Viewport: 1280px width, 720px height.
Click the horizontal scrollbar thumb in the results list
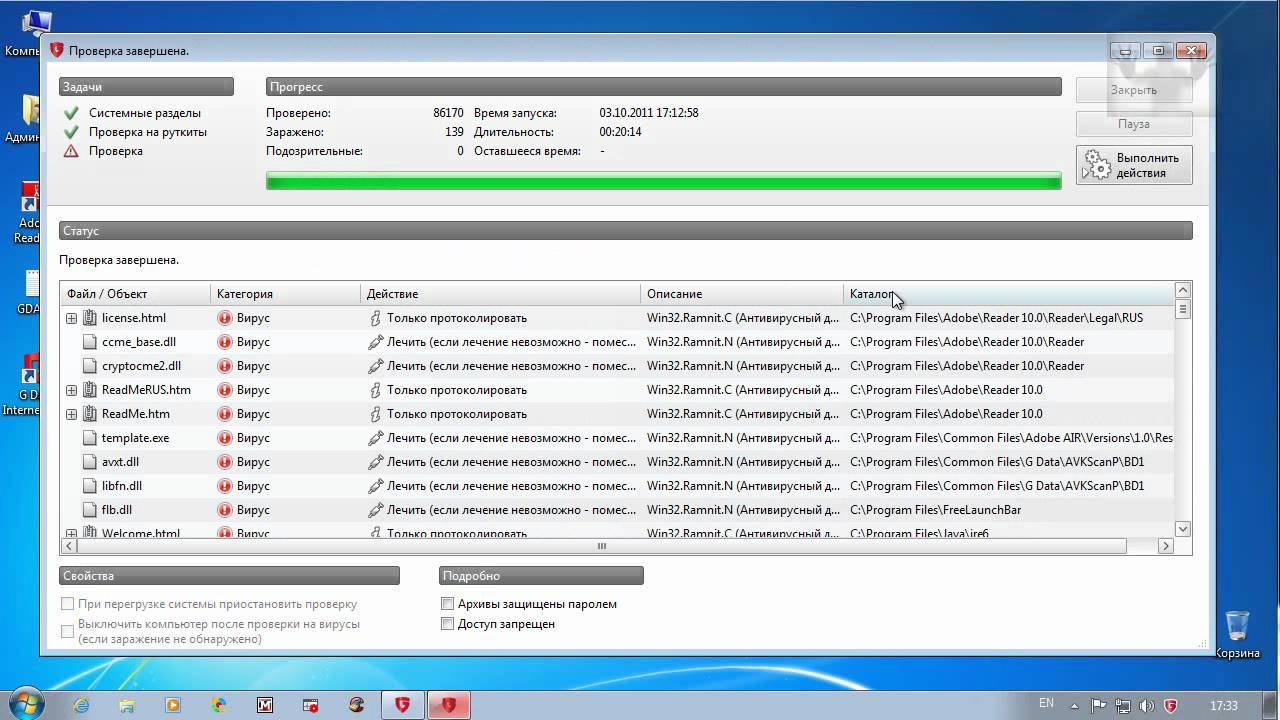coord(602,546)
